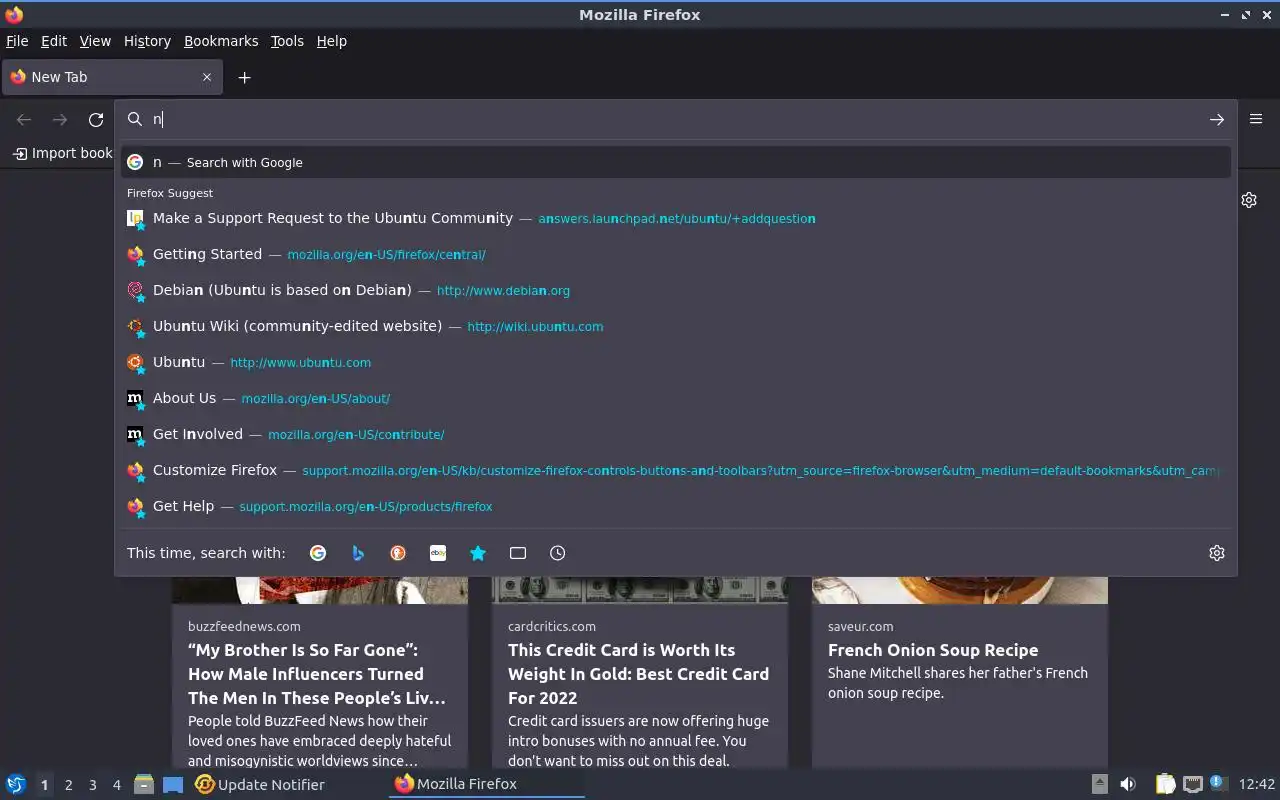Open search settings gear in dropdown
The width and height of the screenshot is (1280, 800).
(x=1217, y=553)
